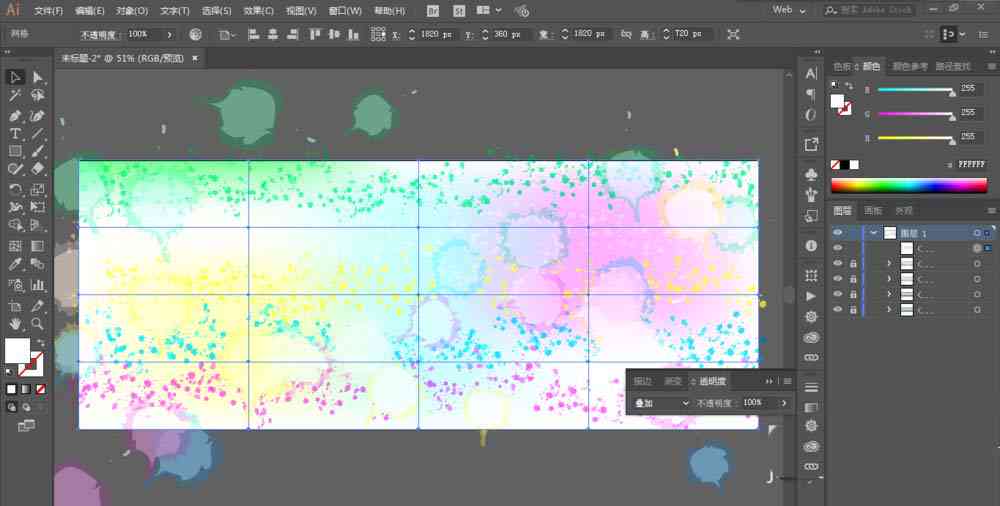Select the Magic Wand tool
Viewport: 1000px width, 506px height.
[15, 96]
